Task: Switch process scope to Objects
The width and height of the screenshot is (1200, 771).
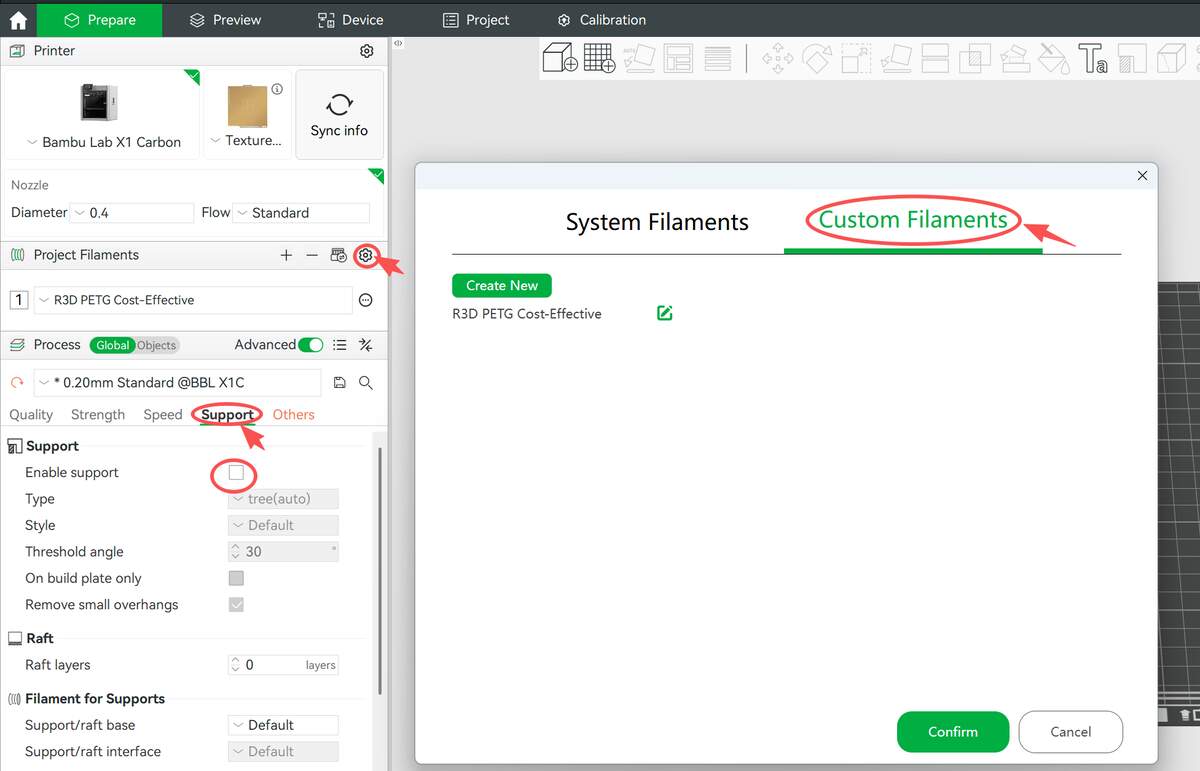Action: (156, 345)
